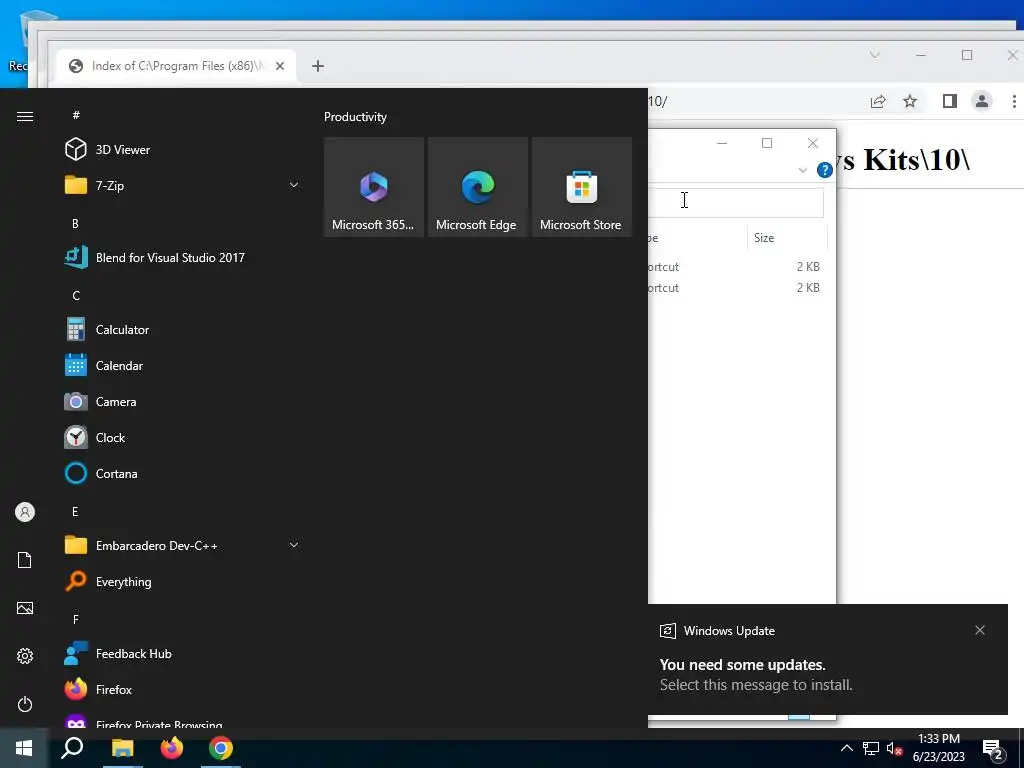Click the Explorer window search field

click(736, 201)
